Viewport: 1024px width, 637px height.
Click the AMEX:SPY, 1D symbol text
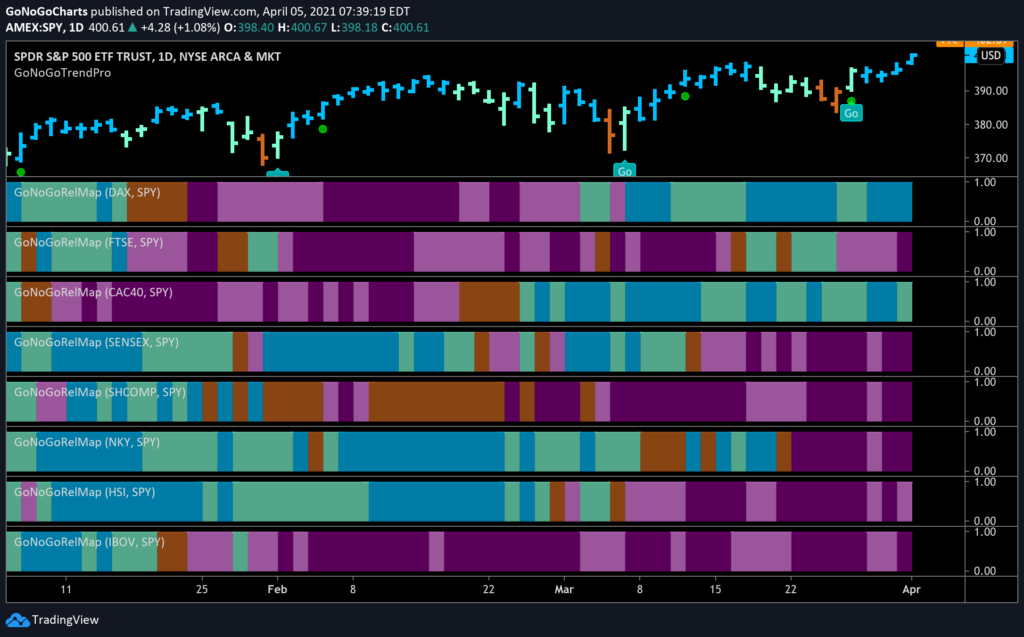point(45,27)
